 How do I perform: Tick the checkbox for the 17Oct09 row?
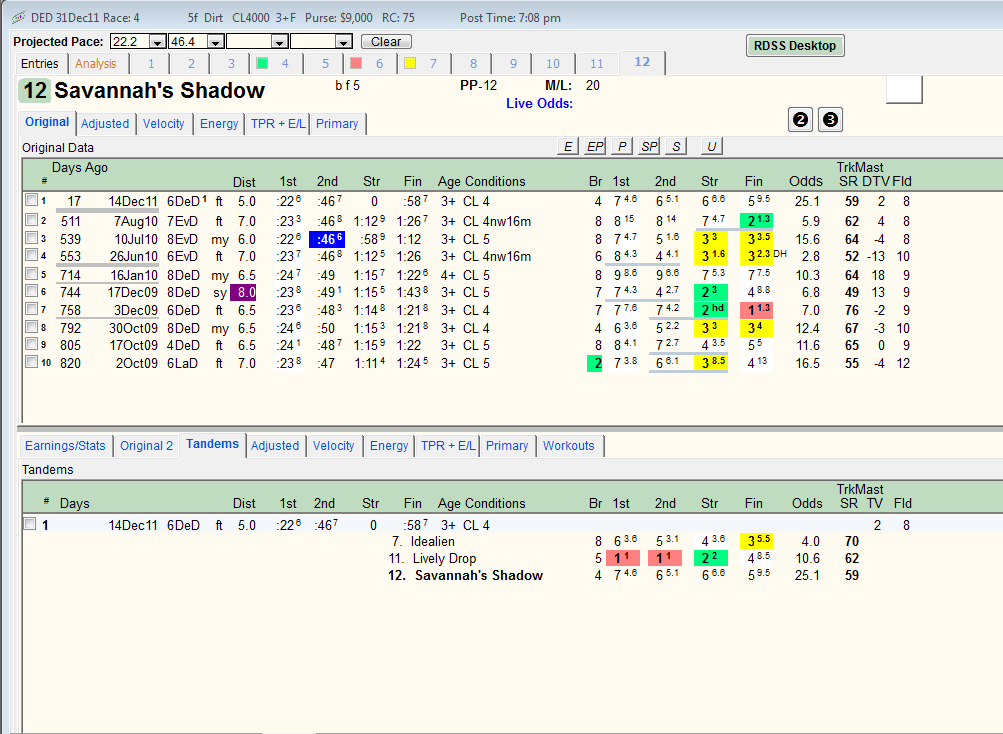[x=31, y=344]
